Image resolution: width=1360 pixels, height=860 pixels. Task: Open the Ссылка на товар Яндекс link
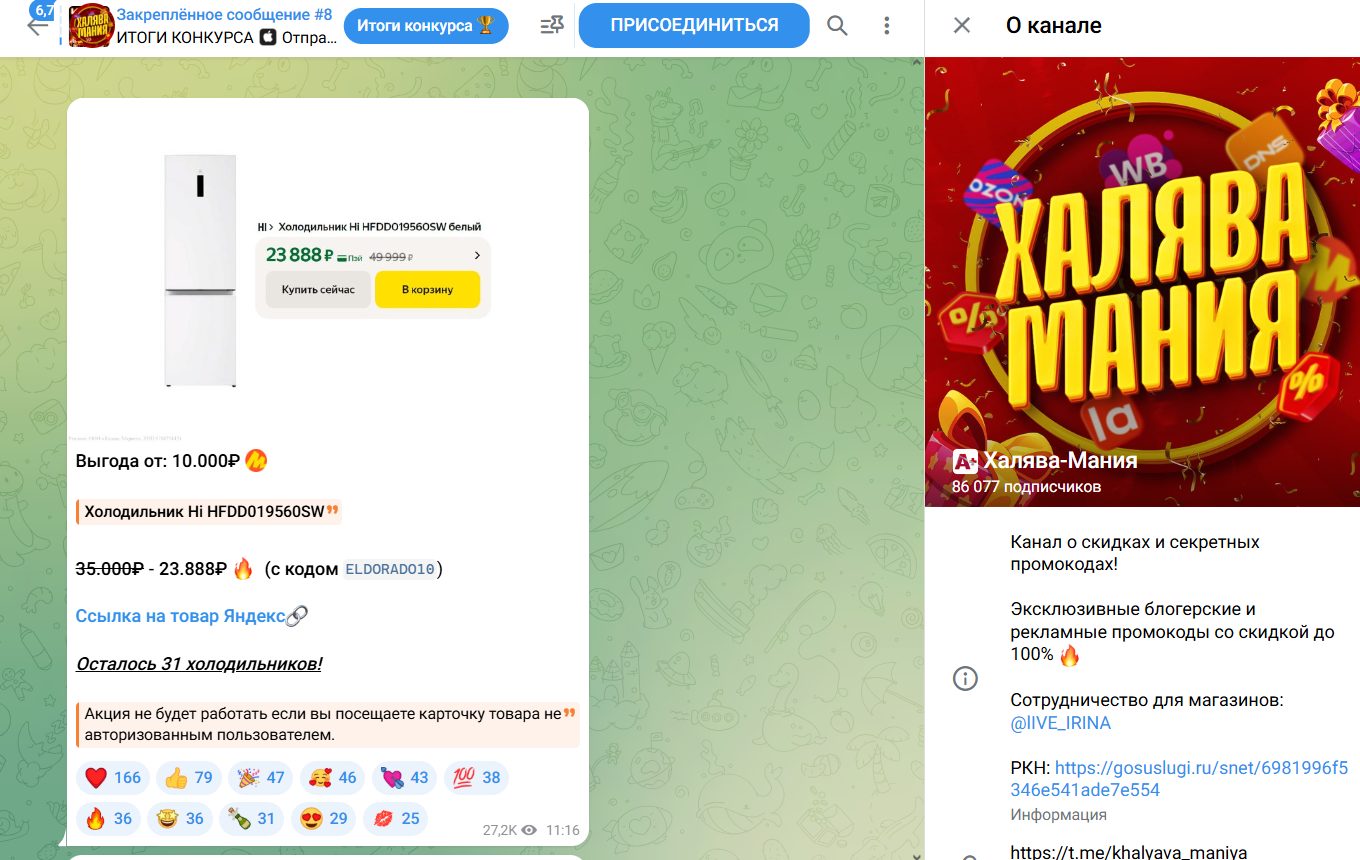(x=192, y=616)
